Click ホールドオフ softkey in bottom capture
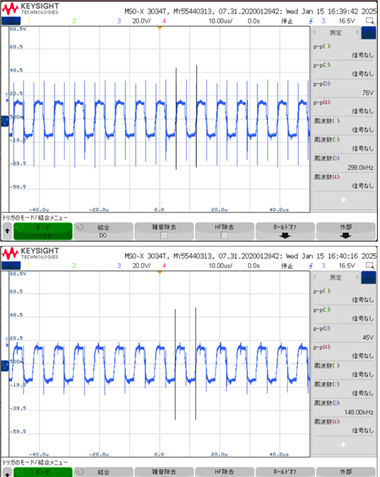 [x=285, y=472]
